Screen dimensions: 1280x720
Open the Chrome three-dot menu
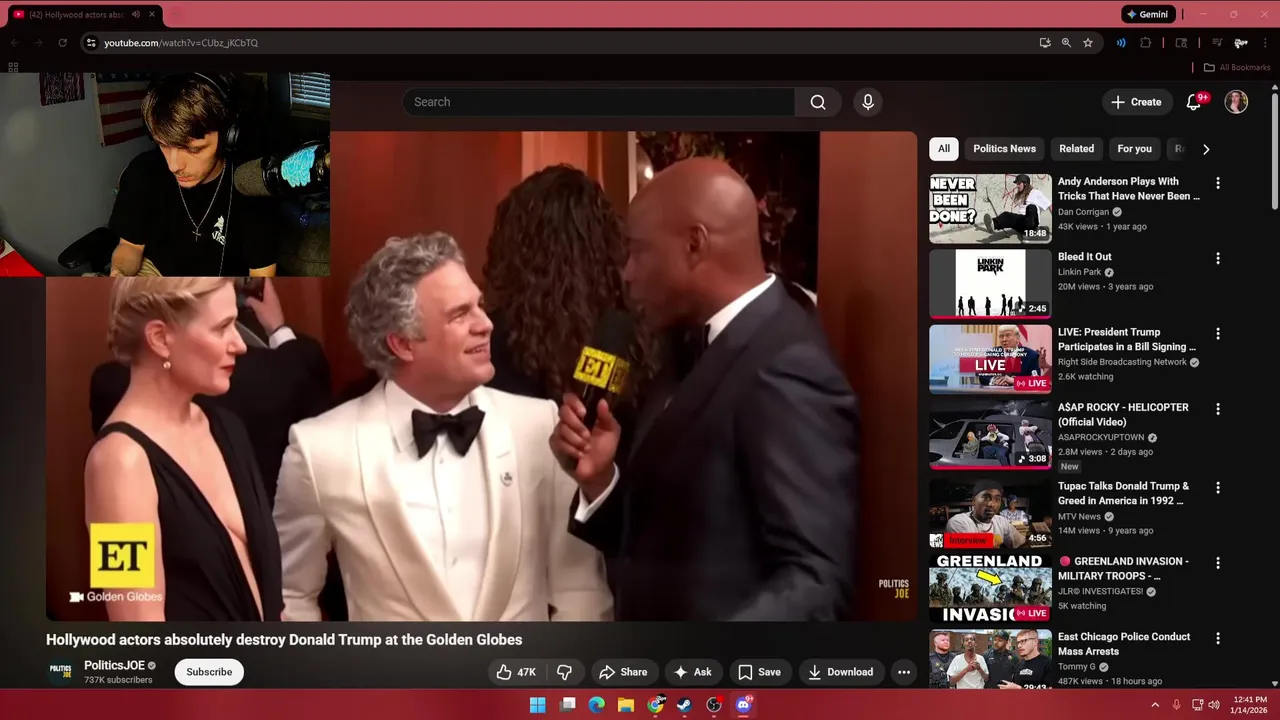click(x=1264, y=43)
